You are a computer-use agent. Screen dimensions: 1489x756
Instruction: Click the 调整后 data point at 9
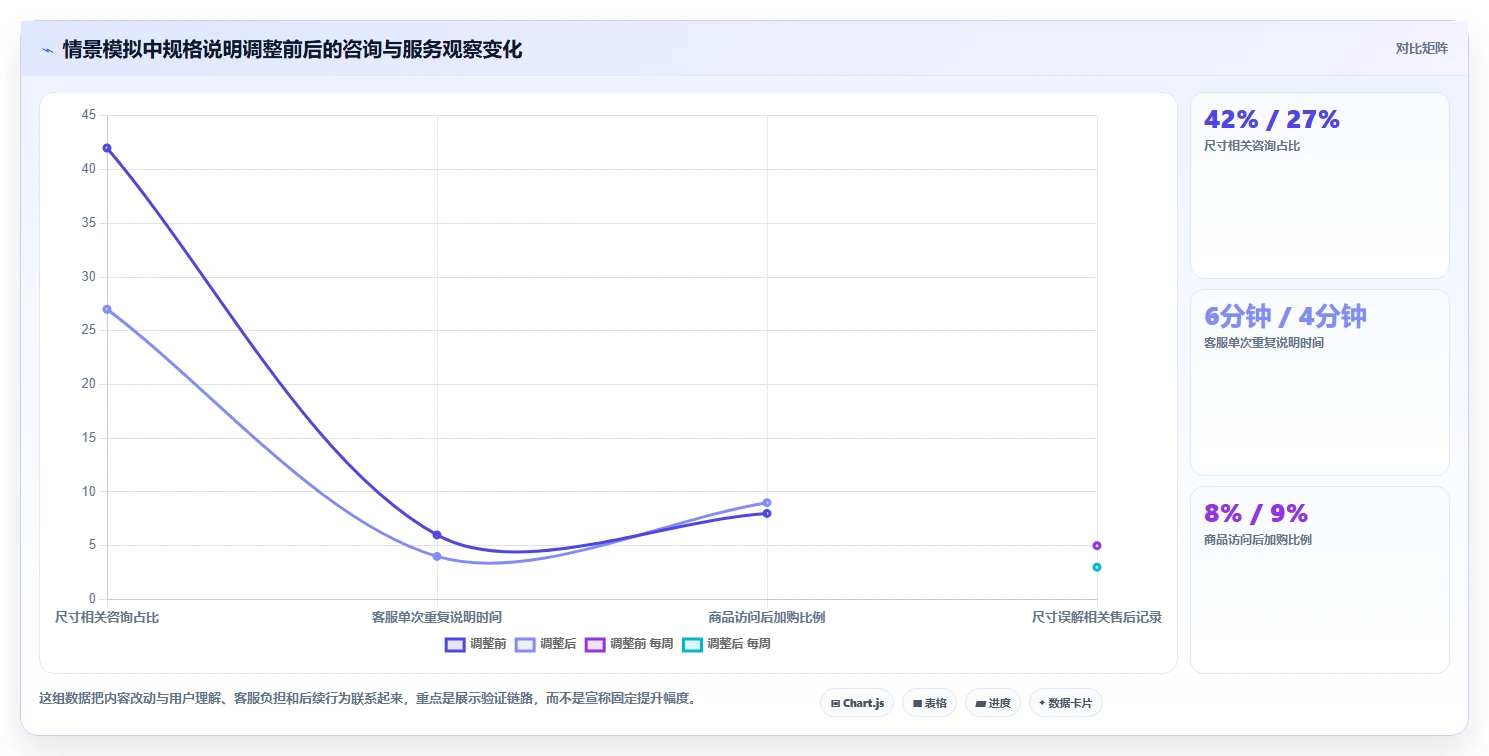pyautogui.click(x=767, y=502)
